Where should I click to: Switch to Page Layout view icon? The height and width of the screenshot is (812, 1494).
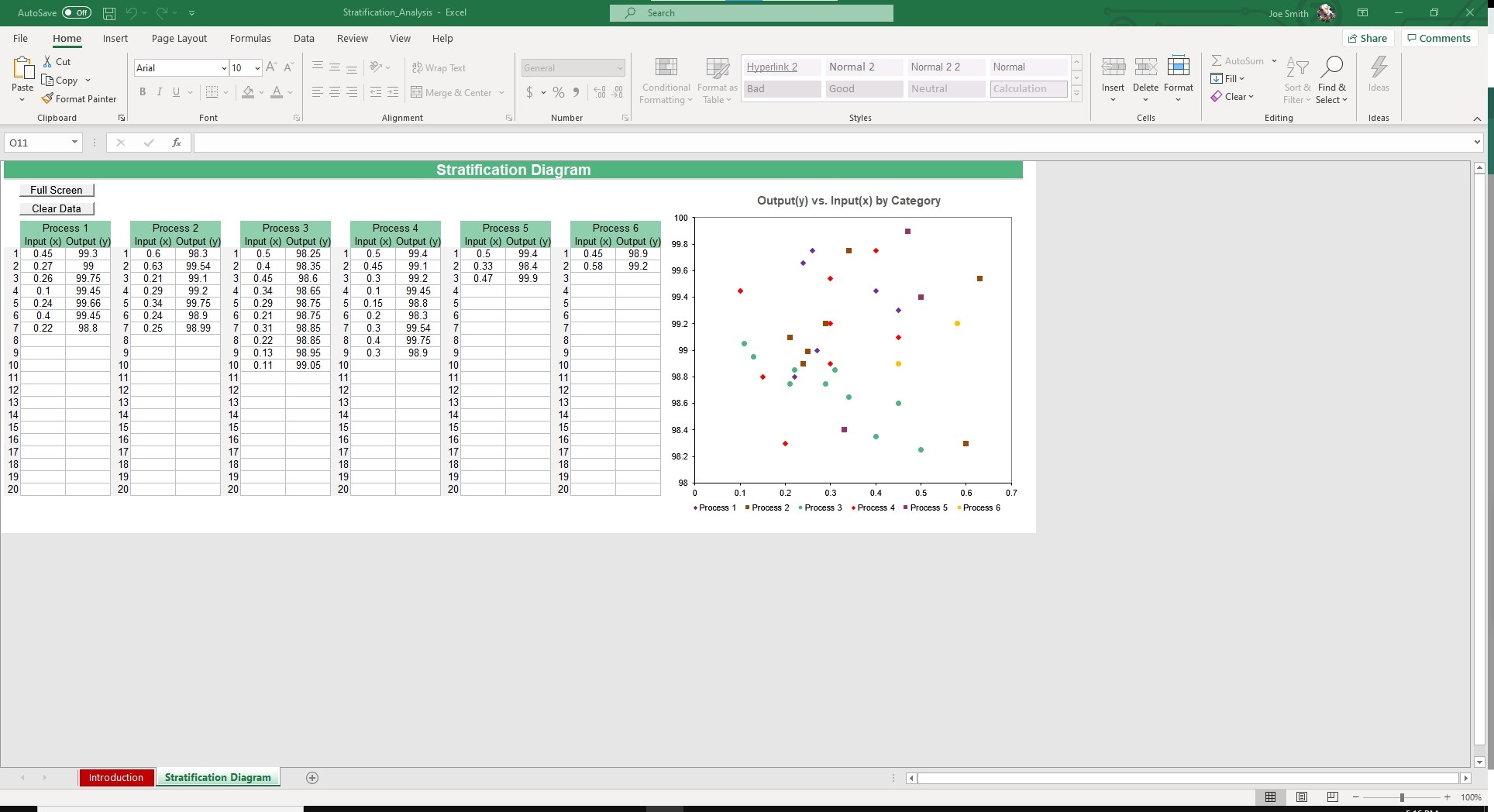[1302, 797]
